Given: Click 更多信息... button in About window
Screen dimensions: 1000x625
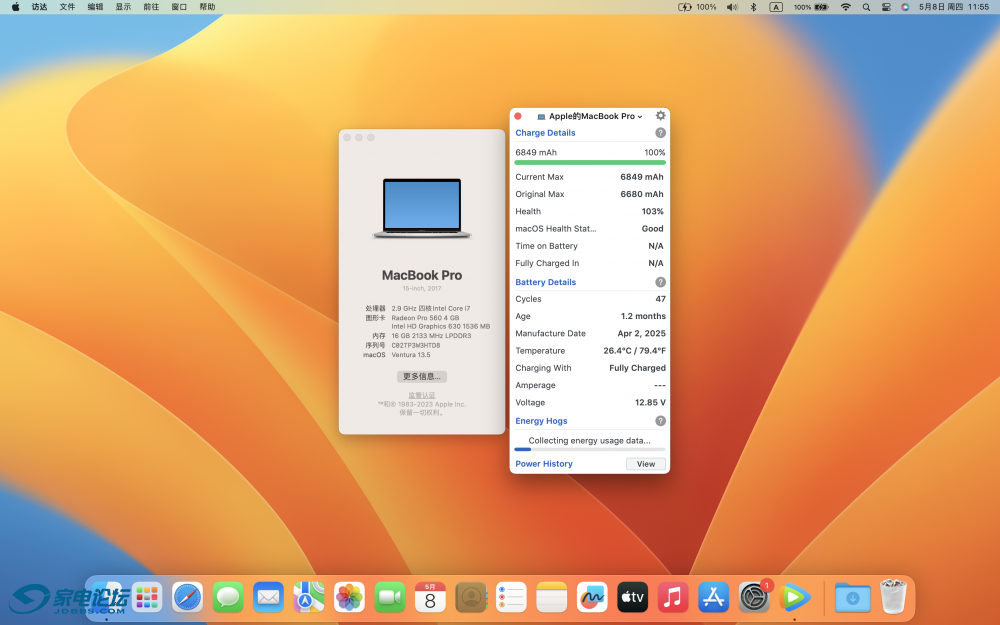Looking at the screenshot, I should pos(422,376).
